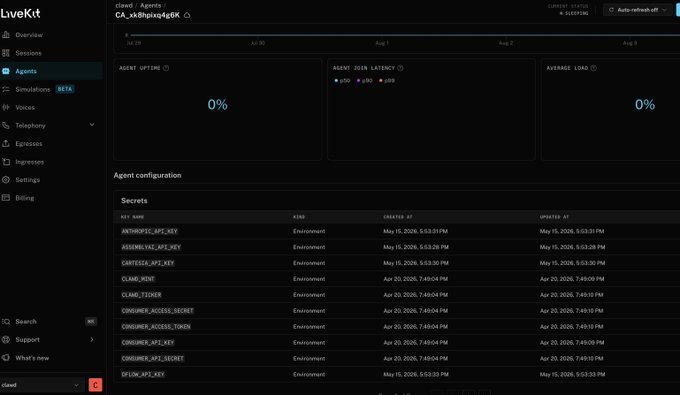Open the clawd project selector dropdown
Screen dimensions: 680x395
41,385
